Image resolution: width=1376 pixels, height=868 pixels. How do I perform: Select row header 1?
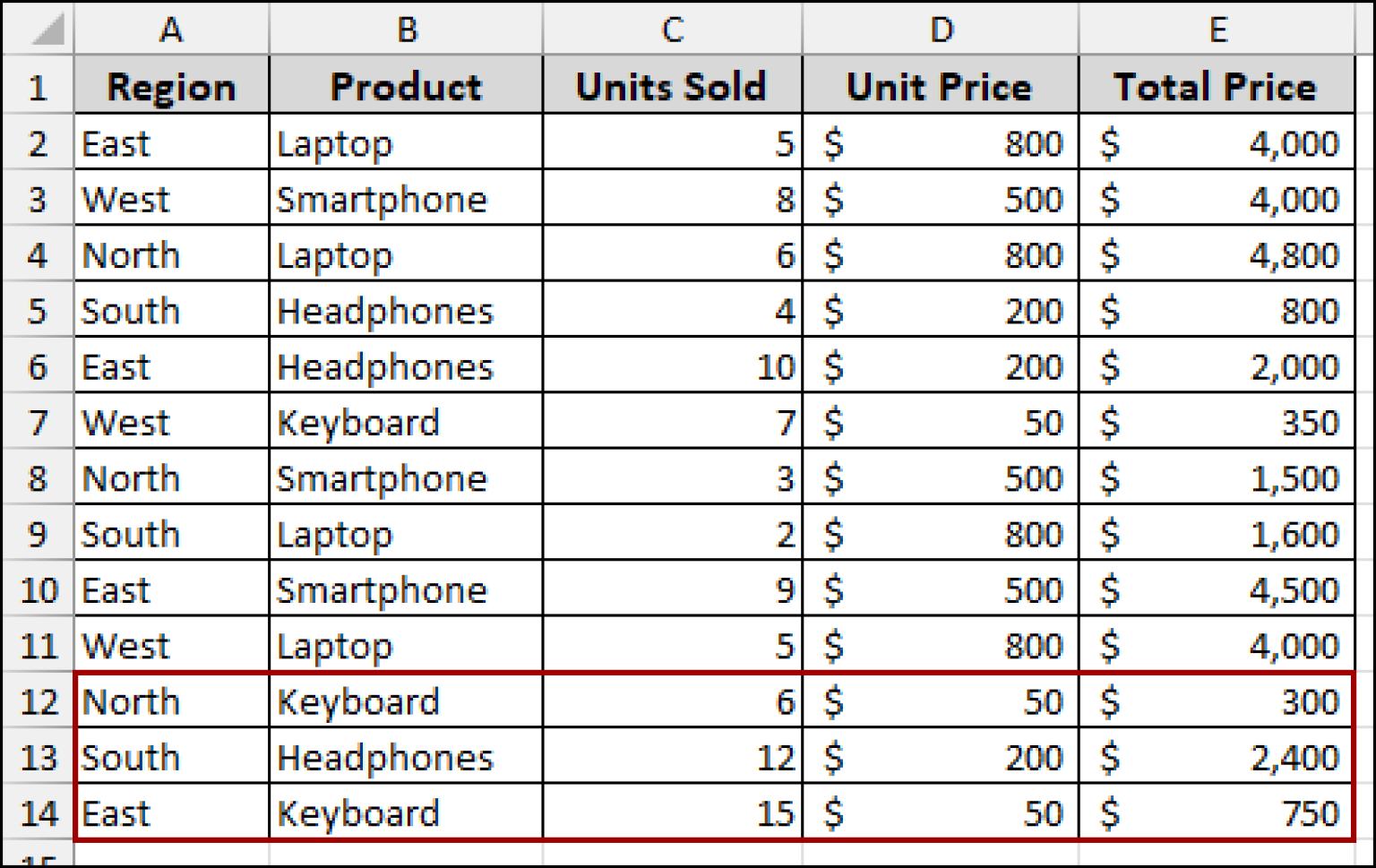(36, 86)
